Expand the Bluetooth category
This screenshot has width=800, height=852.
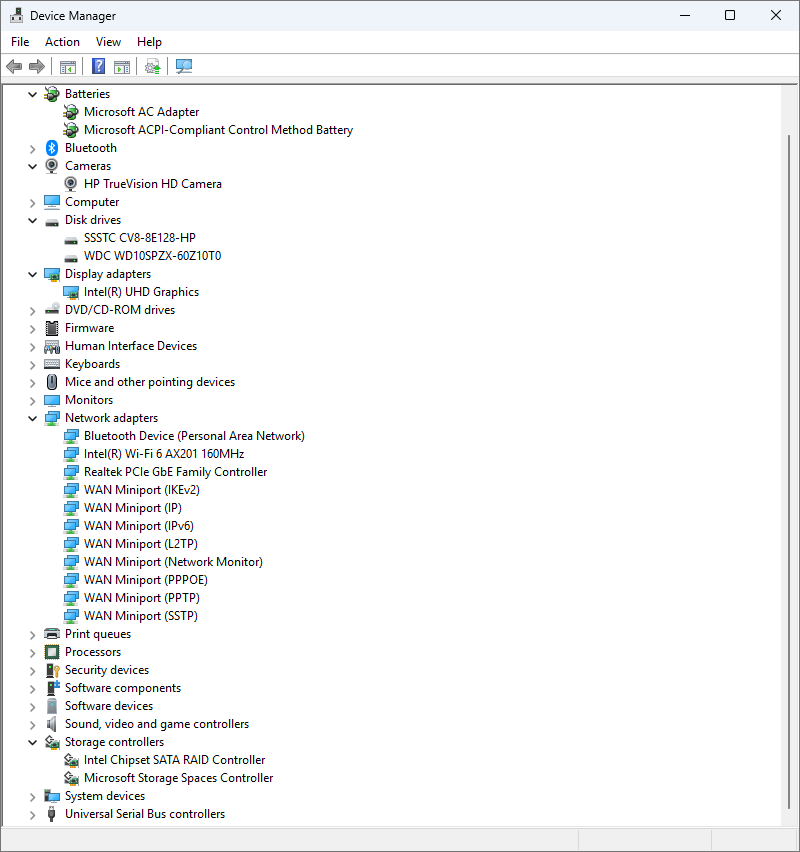pos(33,148)
